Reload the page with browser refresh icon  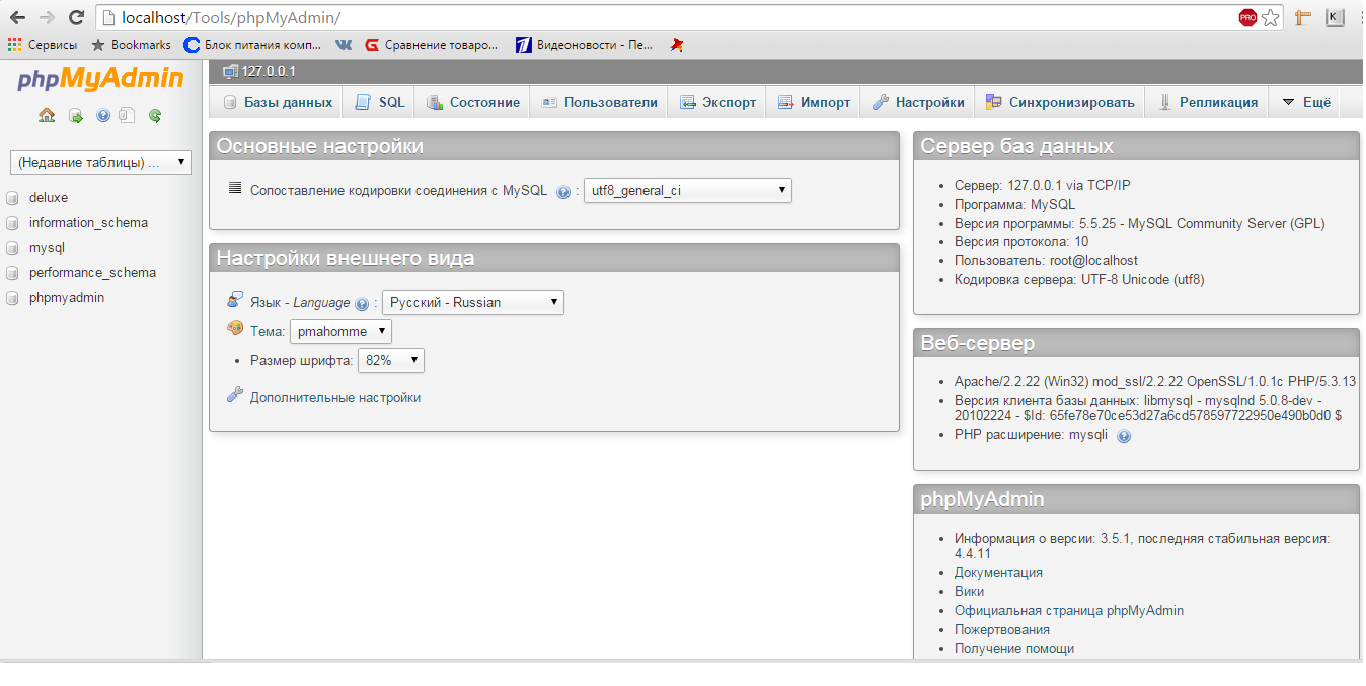76,18
